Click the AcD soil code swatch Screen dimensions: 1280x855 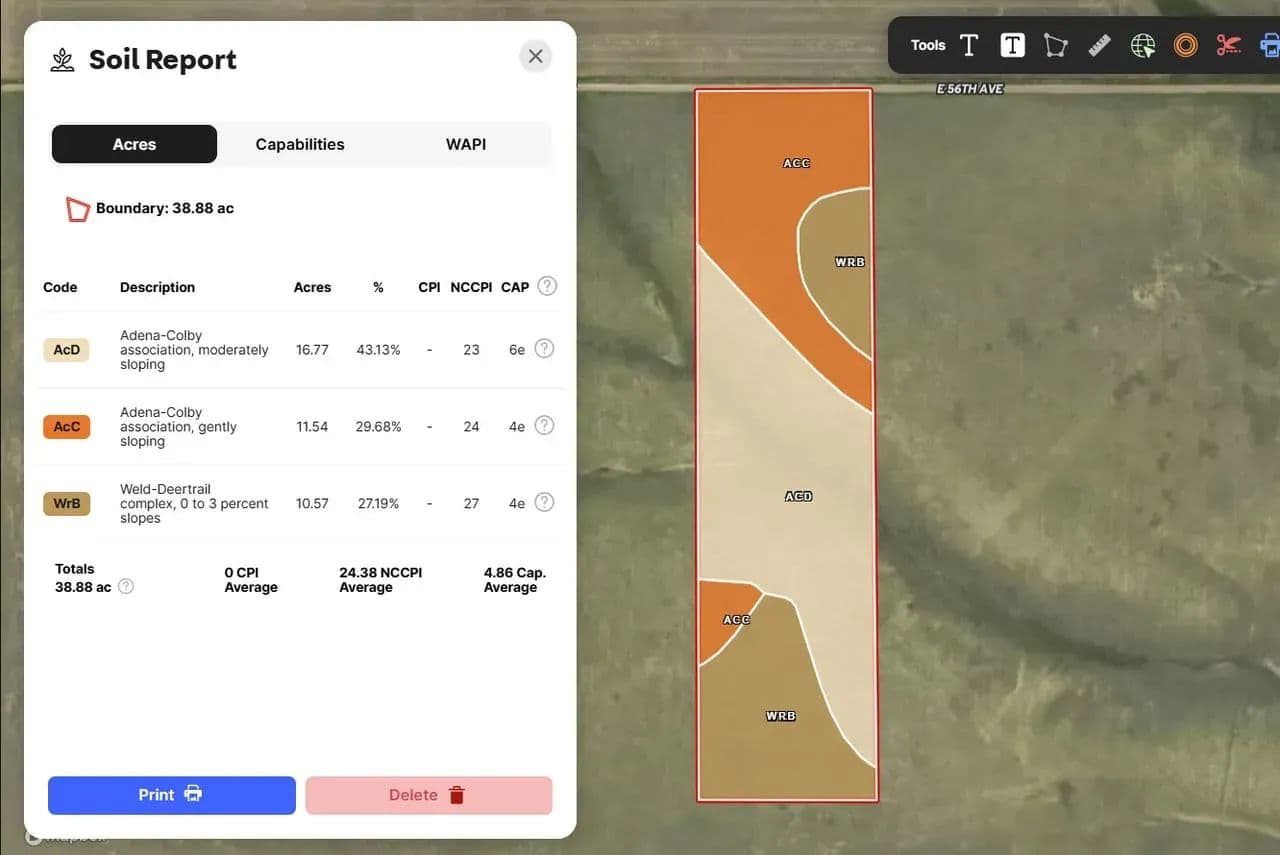click(67, 350)
